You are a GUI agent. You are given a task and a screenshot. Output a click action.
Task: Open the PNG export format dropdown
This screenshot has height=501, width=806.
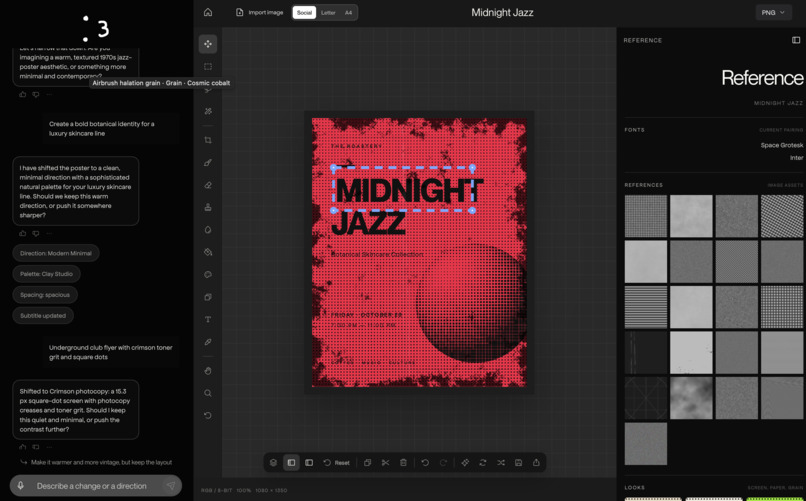click(x=773, y=12)
